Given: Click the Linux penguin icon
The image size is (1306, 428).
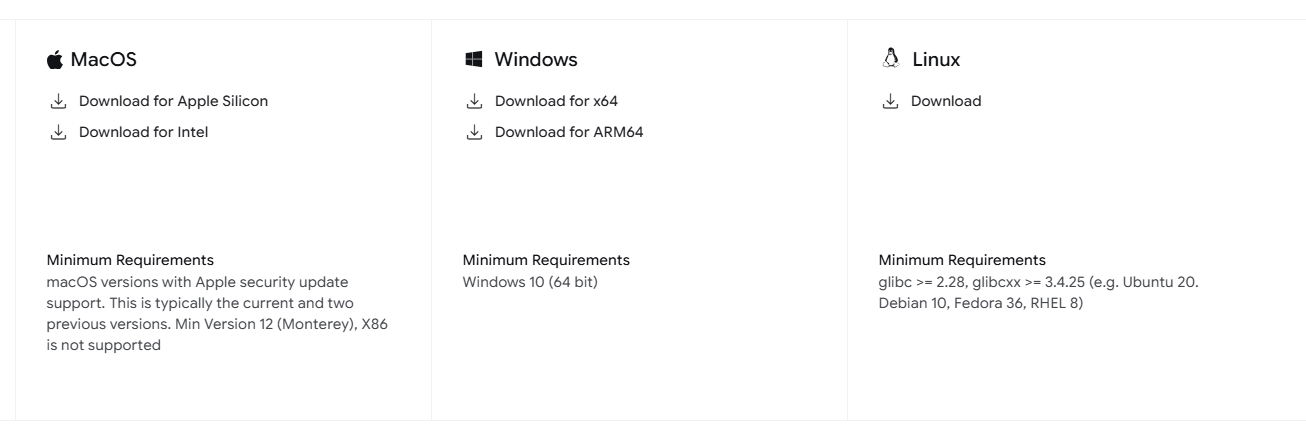Looking at the screenshot, I should [890, 59].
